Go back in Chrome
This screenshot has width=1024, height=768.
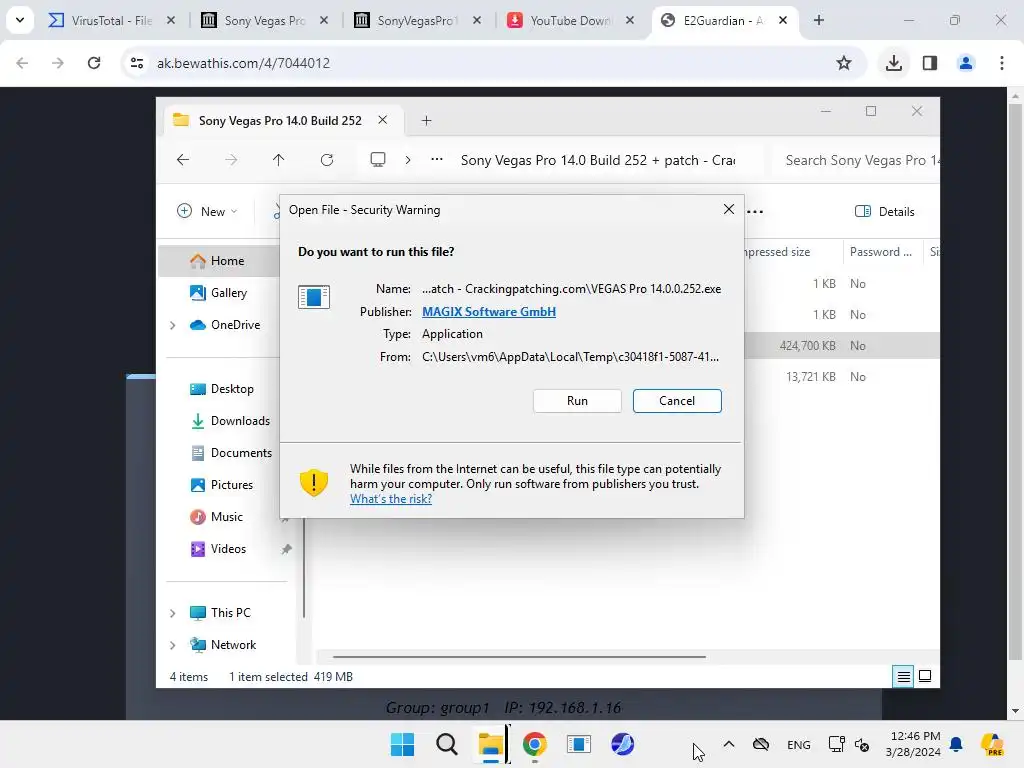click(22, 63)
